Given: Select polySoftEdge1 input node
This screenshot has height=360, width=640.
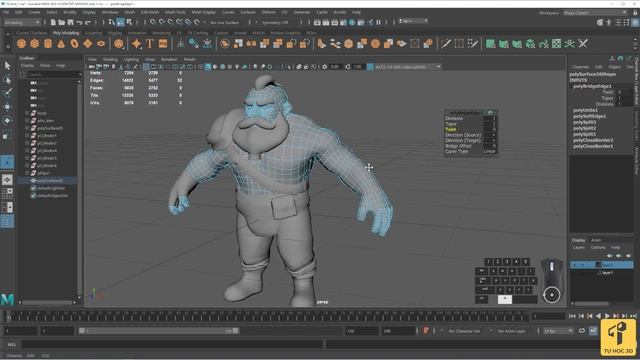Looking at the screenshot, I should tap(589, 116).
